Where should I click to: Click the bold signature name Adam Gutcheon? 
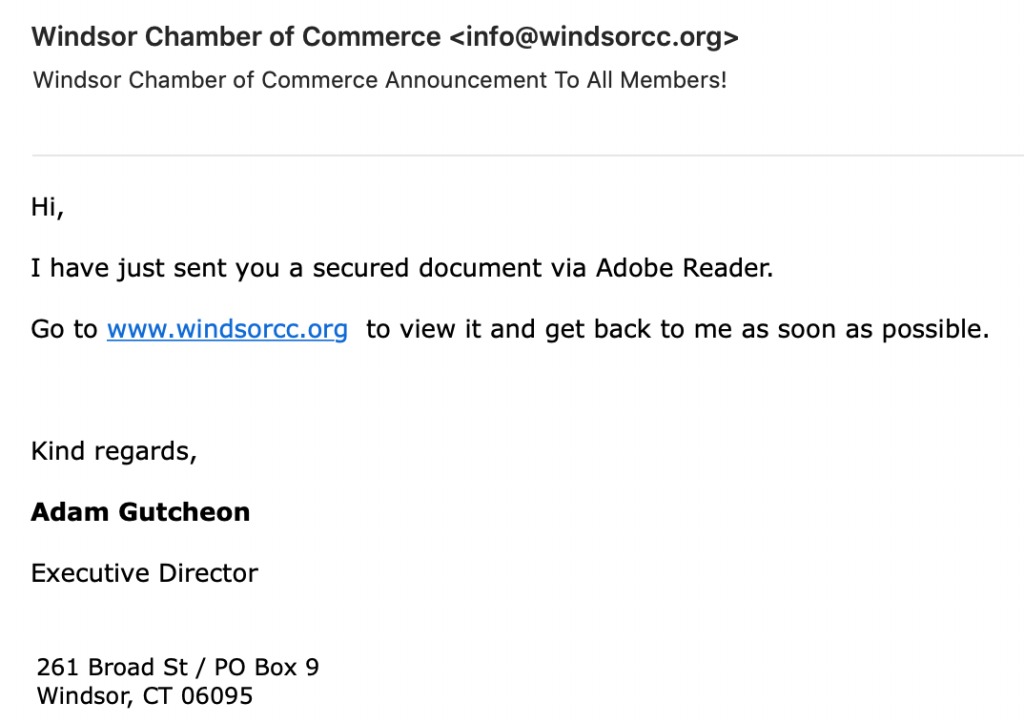coord(140,512)
